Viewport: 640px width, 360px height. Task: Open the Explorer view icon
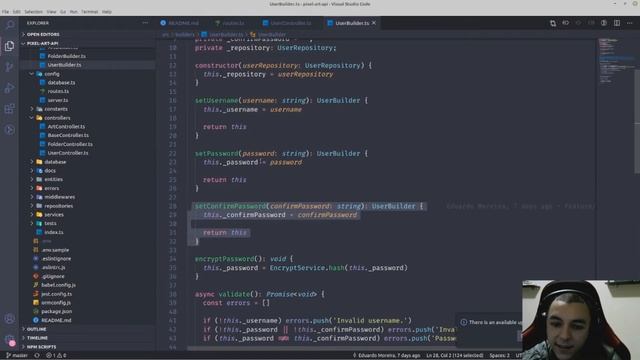point(9,46)
